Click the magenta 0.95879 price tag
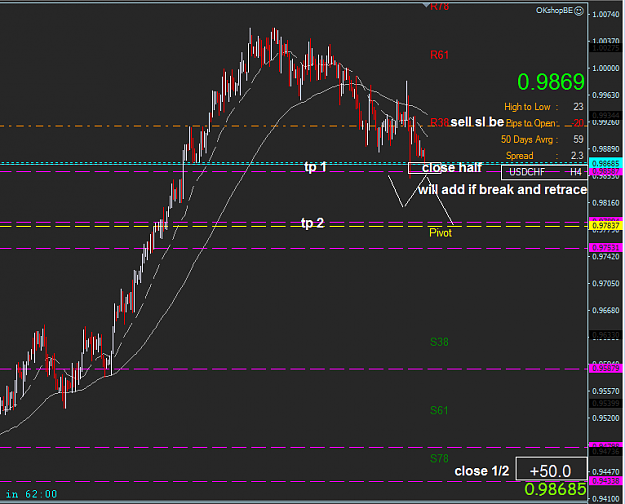625x504 pixels. click(x=606, y=368)
